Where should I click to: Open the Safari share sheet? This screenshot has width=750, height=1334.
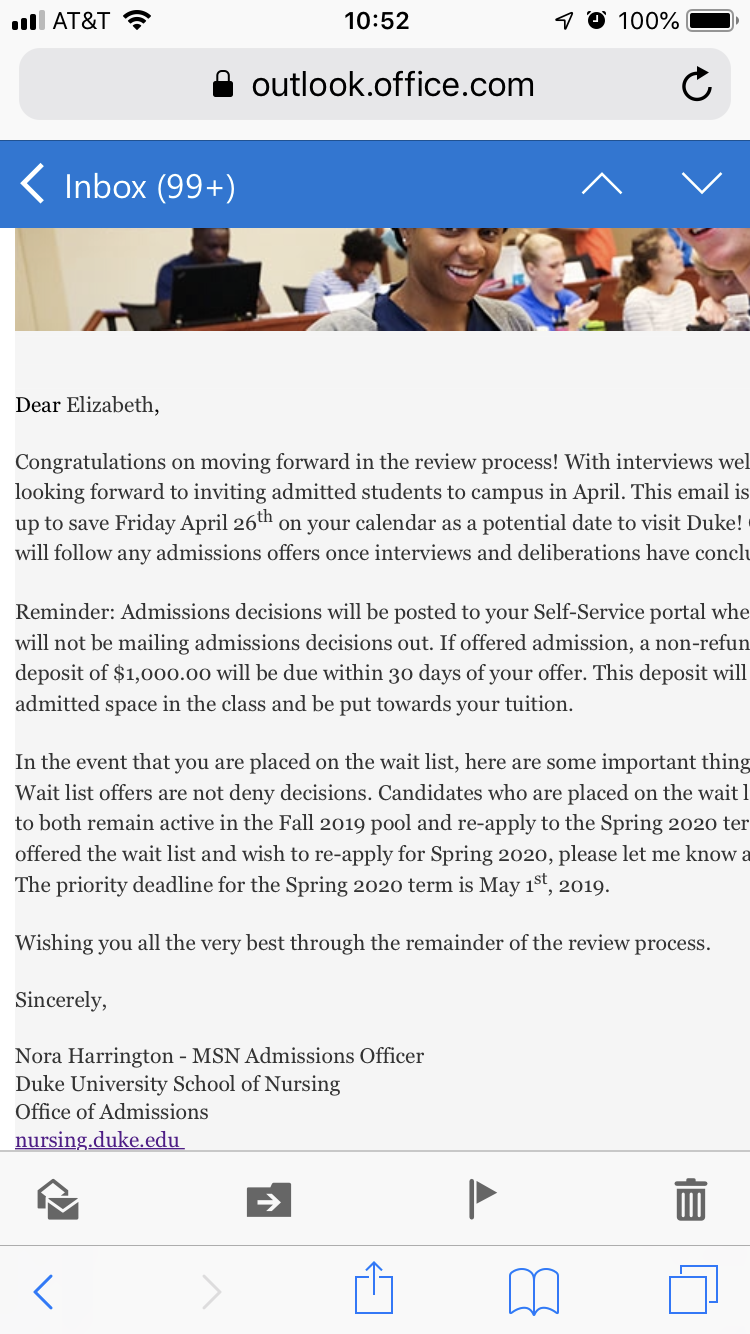point(375,1288)
